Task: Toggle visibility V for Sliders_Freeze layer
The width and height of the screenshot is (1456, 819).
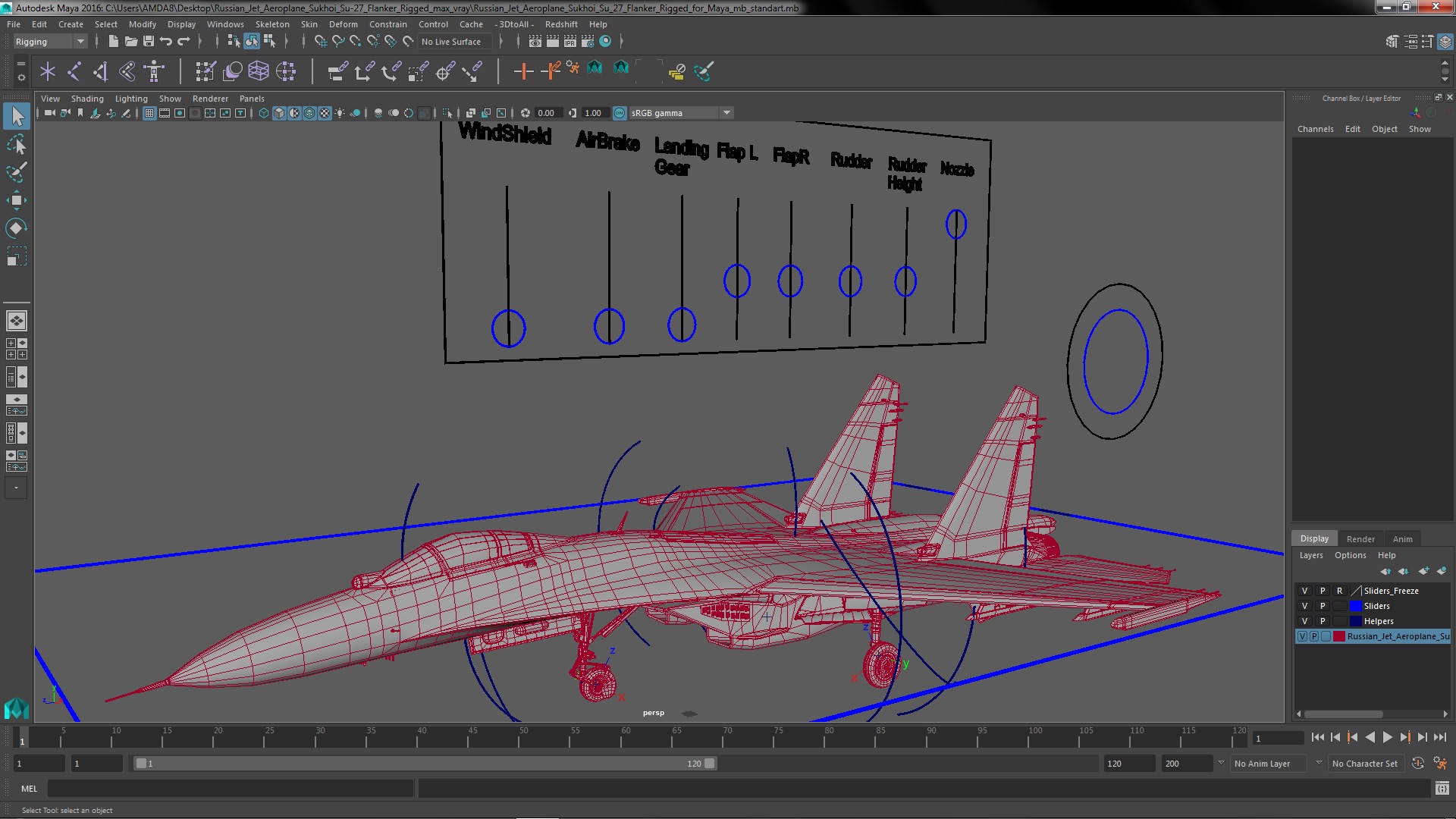Action: click(1305, 590)
